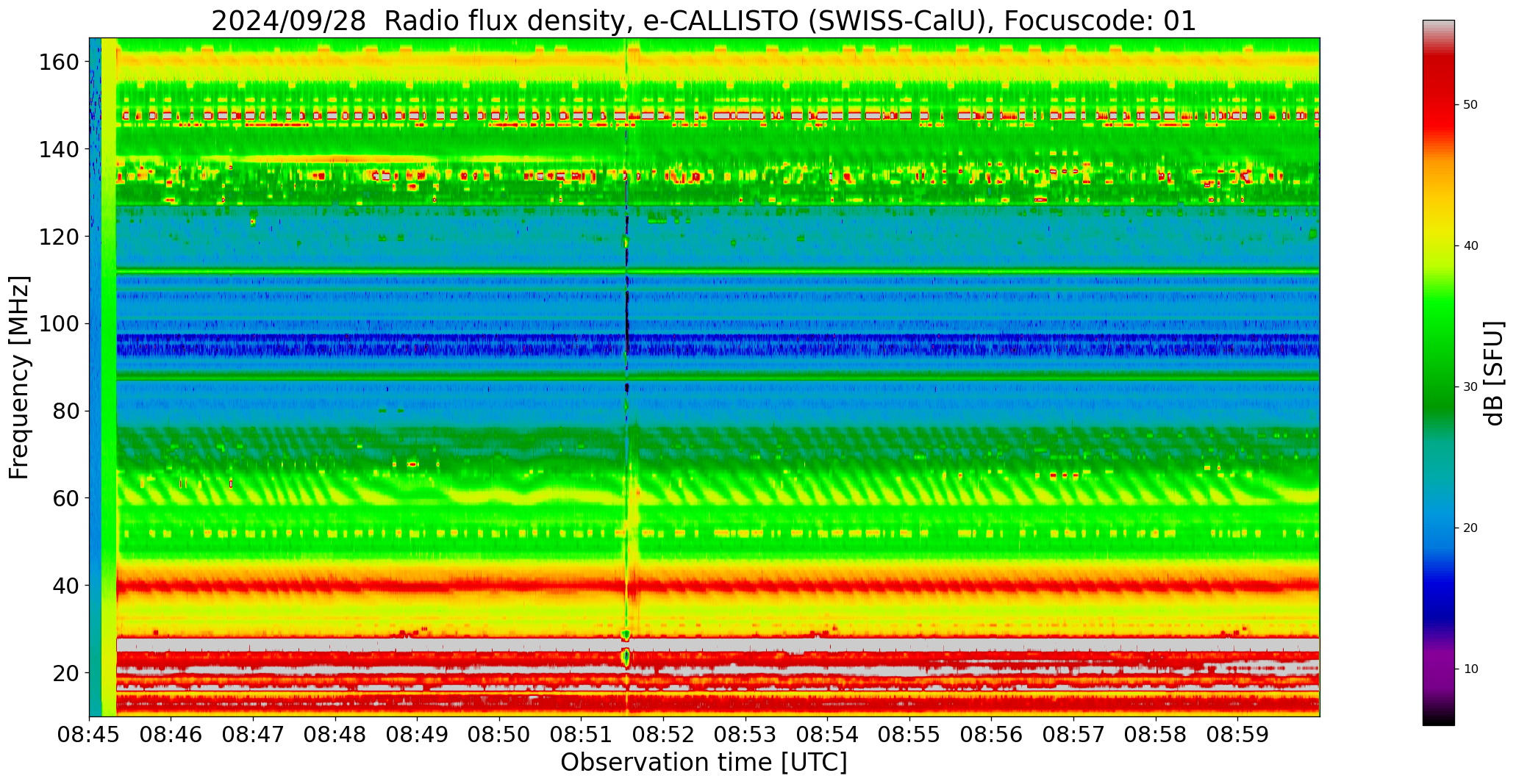
Task: Click the vertical burst streak near 08:51:30
Action: (627, 377)
